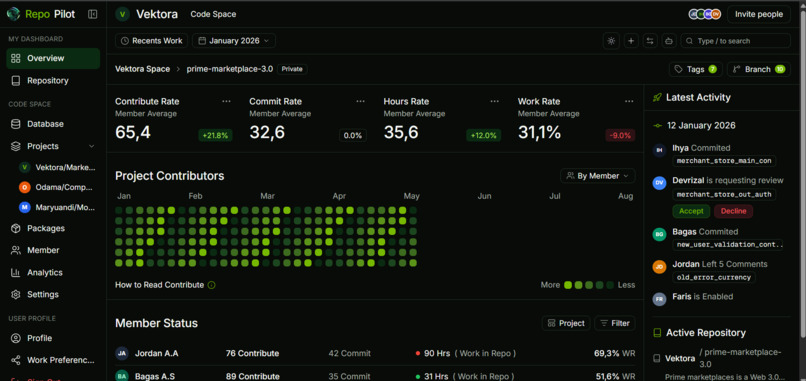Open Commit Rate card three-dot menu

click(x=360, y=101)
